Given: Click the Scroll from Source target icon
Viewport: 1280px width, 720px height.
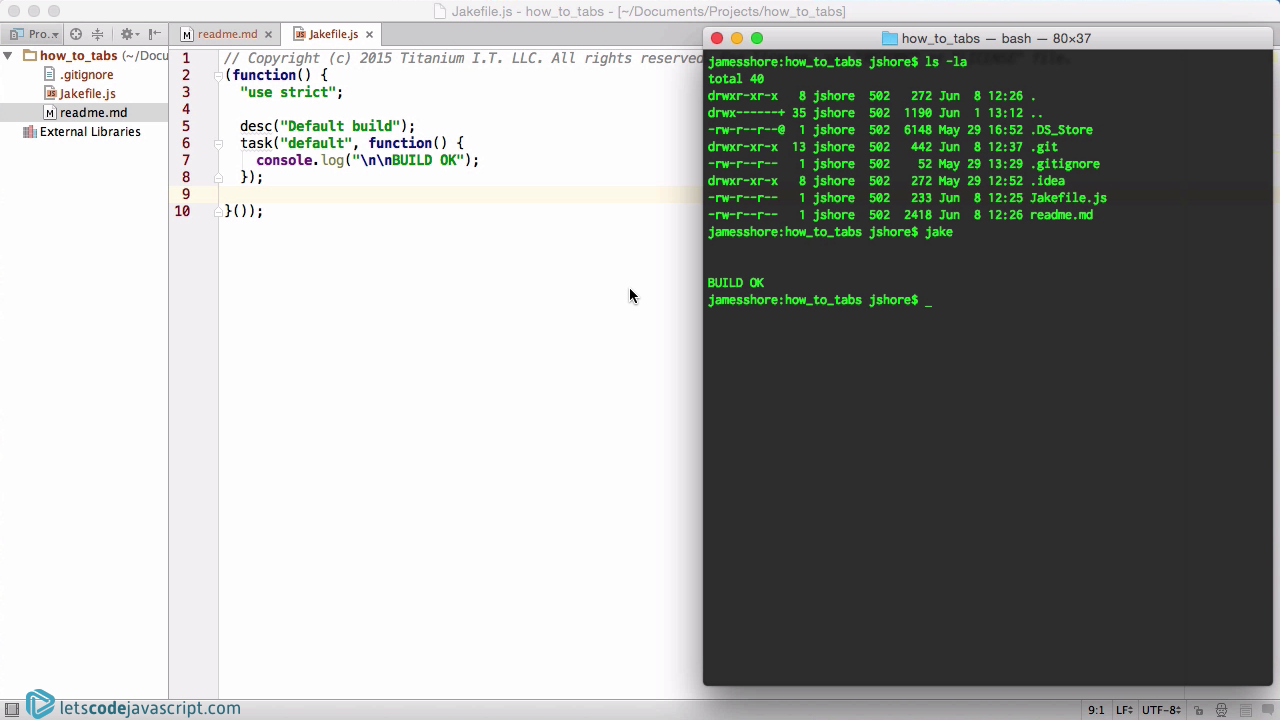Looking at the screenshot, I should coord(76,34).
